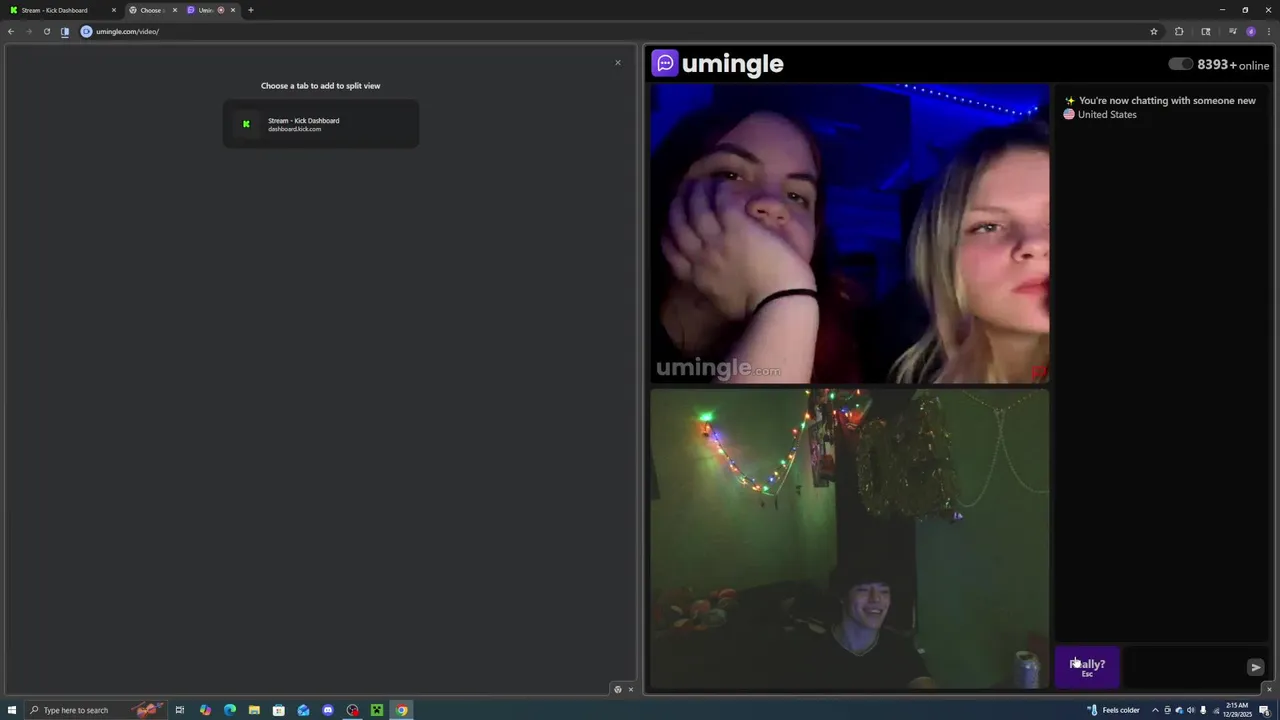Click the OneDrive cloud tray icon
Image resolution: width=1280 pixels, height=720 pixels.
pyautogui.click(x=1179, y=710)
